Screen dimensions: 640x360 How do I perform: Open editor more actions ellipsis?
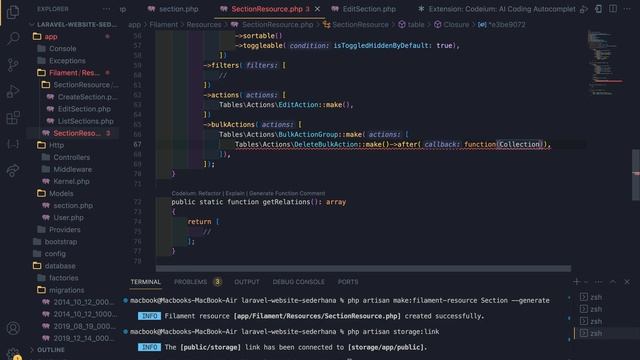pos(627,9)
